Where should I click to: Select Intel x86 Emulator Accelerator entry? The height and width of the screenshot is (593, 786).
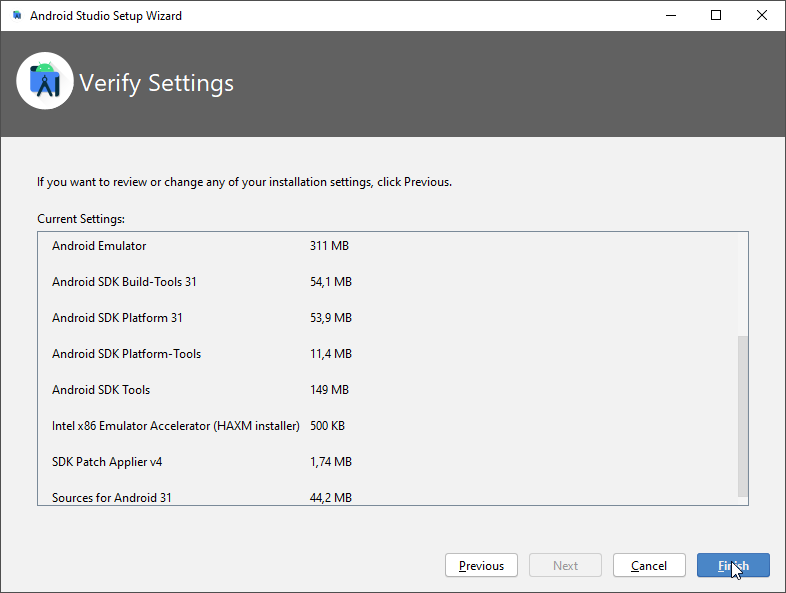click(x=175, y=426)
